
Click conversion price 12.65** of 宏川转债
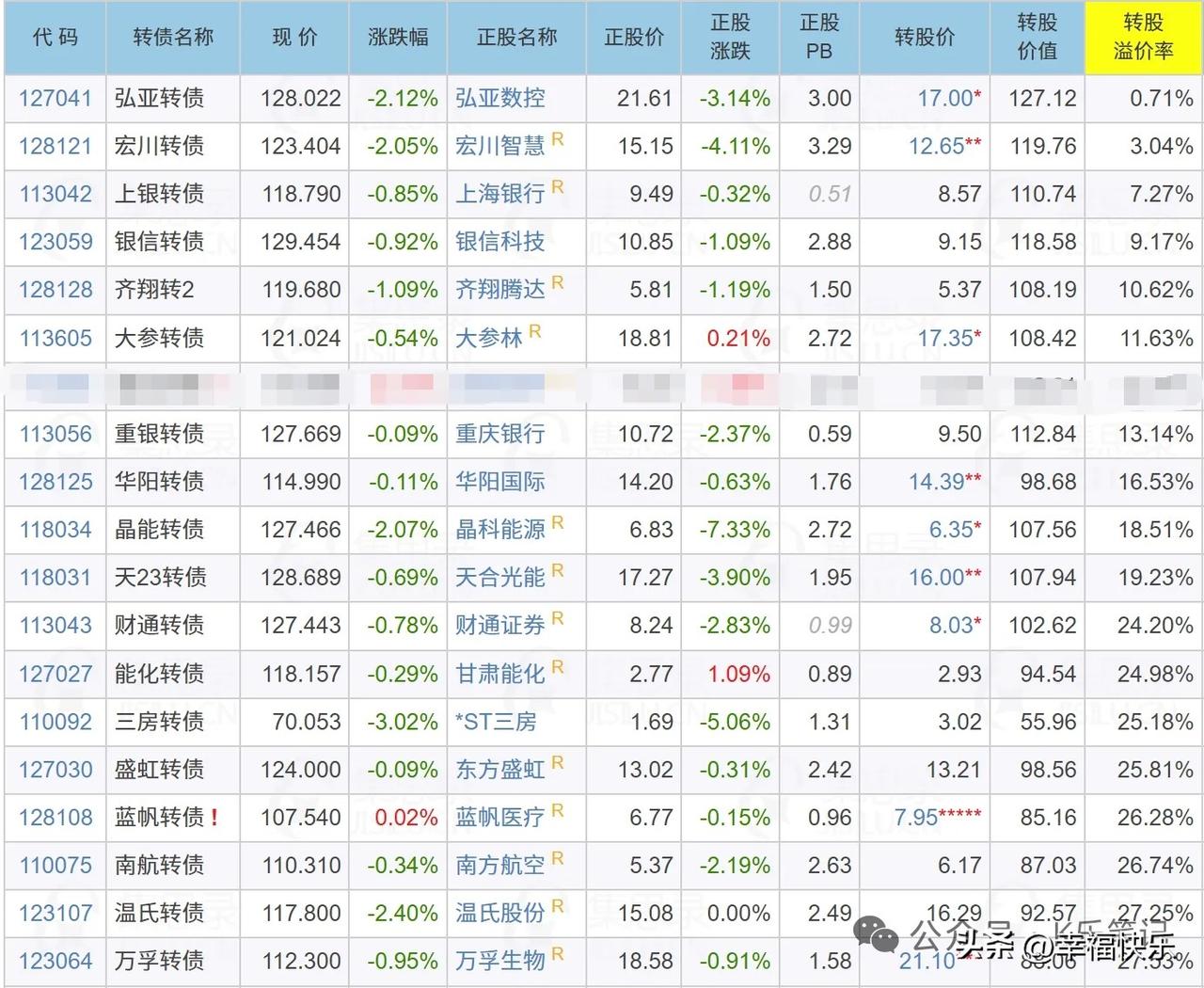[x=945, y=146]
